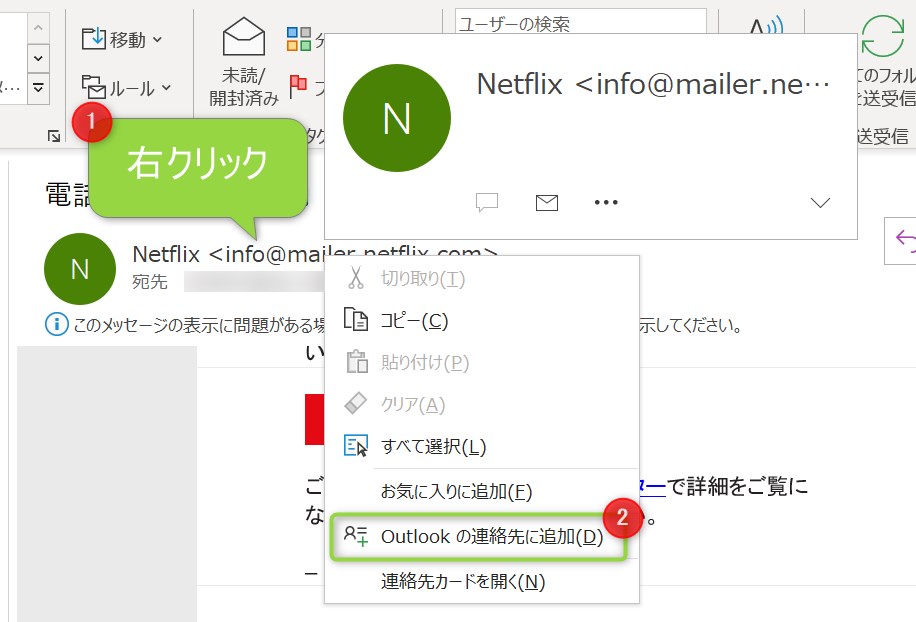The height and width of the screenshot is (622, 916).
Task: Click the green N avatar beside Netflix sender
Action: [x=79, y=269]
